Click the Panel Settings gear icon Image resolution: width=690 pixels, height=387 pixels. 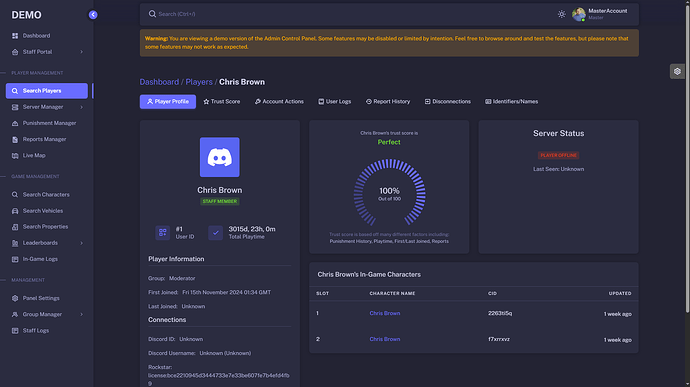(15, 298)
